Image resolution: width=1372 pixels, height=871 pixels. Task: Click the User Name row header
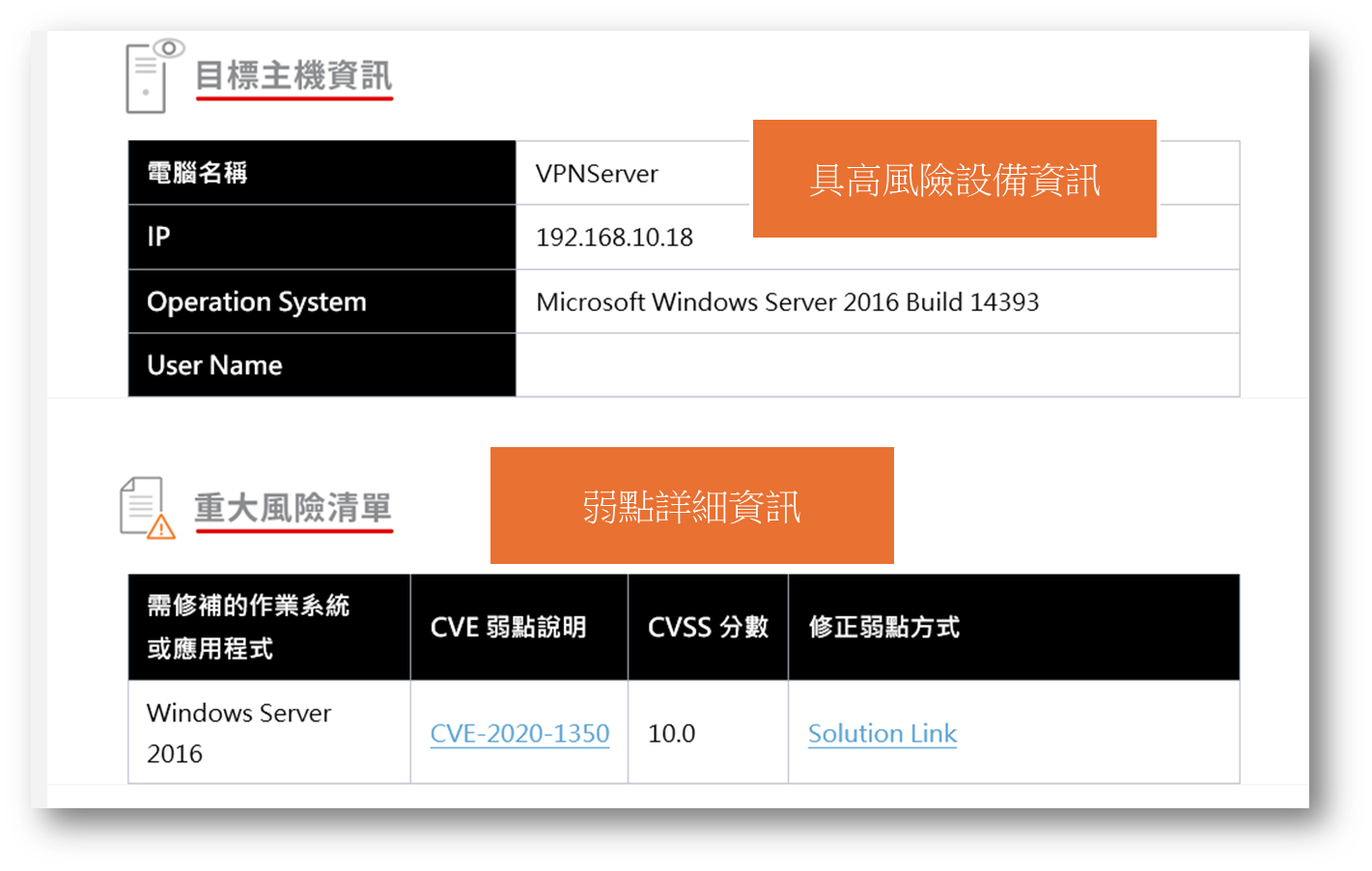[214, 365]
